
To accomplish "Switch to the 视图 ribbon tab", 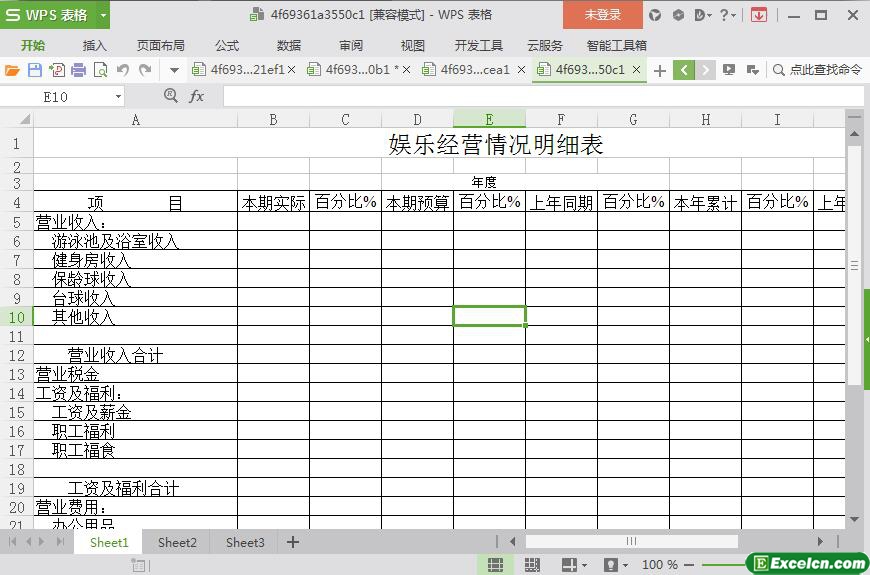I will [412, 46].
